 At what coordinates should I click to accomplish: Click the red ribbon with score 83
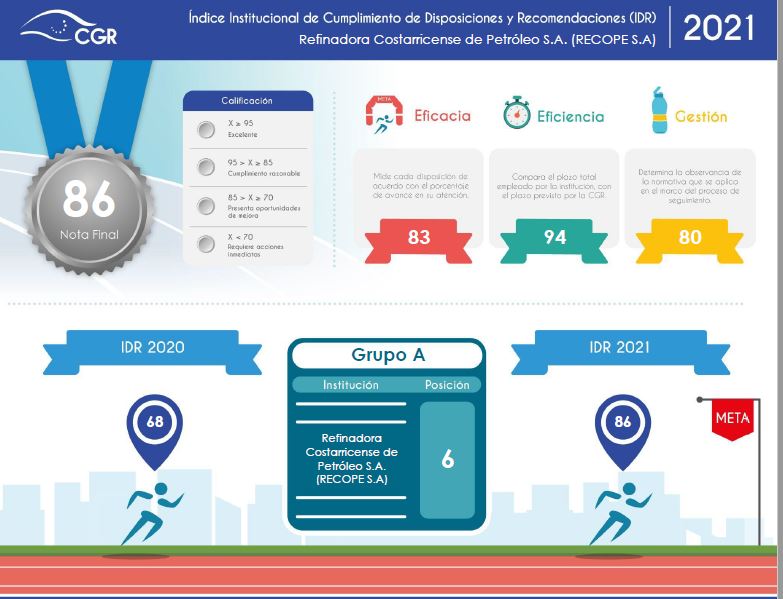pos(419,238)
